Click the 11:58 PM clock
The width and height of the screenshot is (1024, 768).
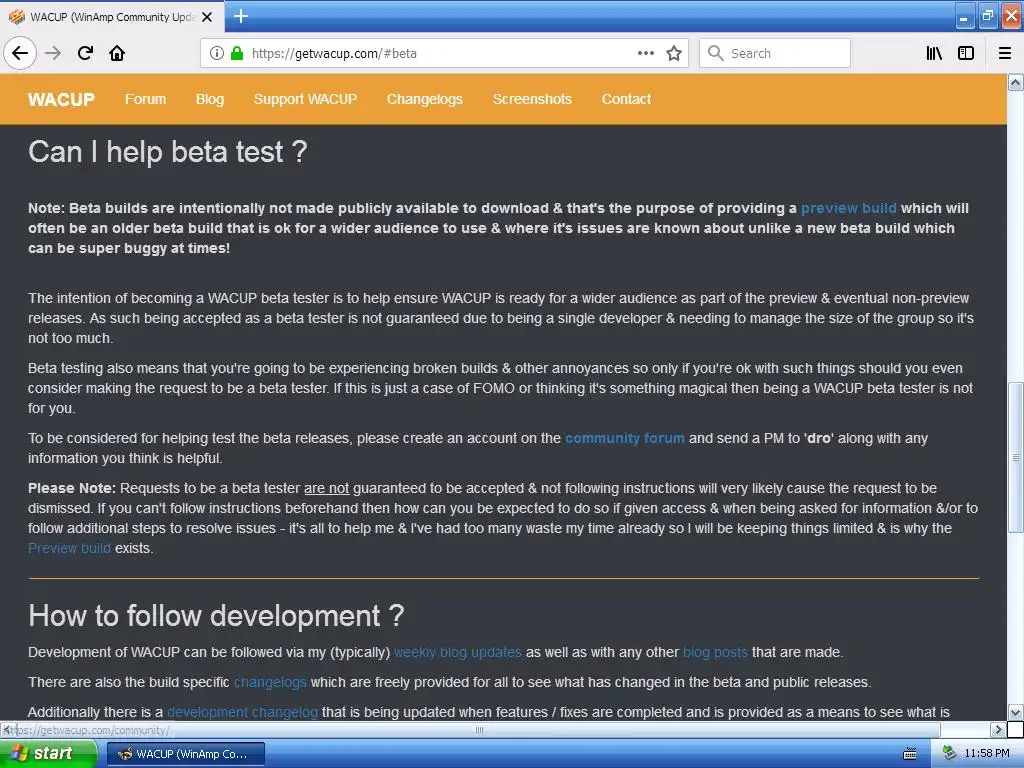coord(987,754)
